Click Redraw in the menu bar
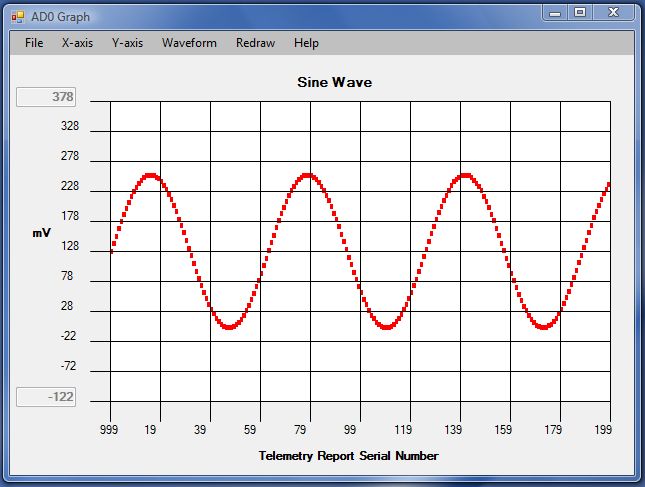The height and width of the screenshot is (487, 645). point(255,43)
